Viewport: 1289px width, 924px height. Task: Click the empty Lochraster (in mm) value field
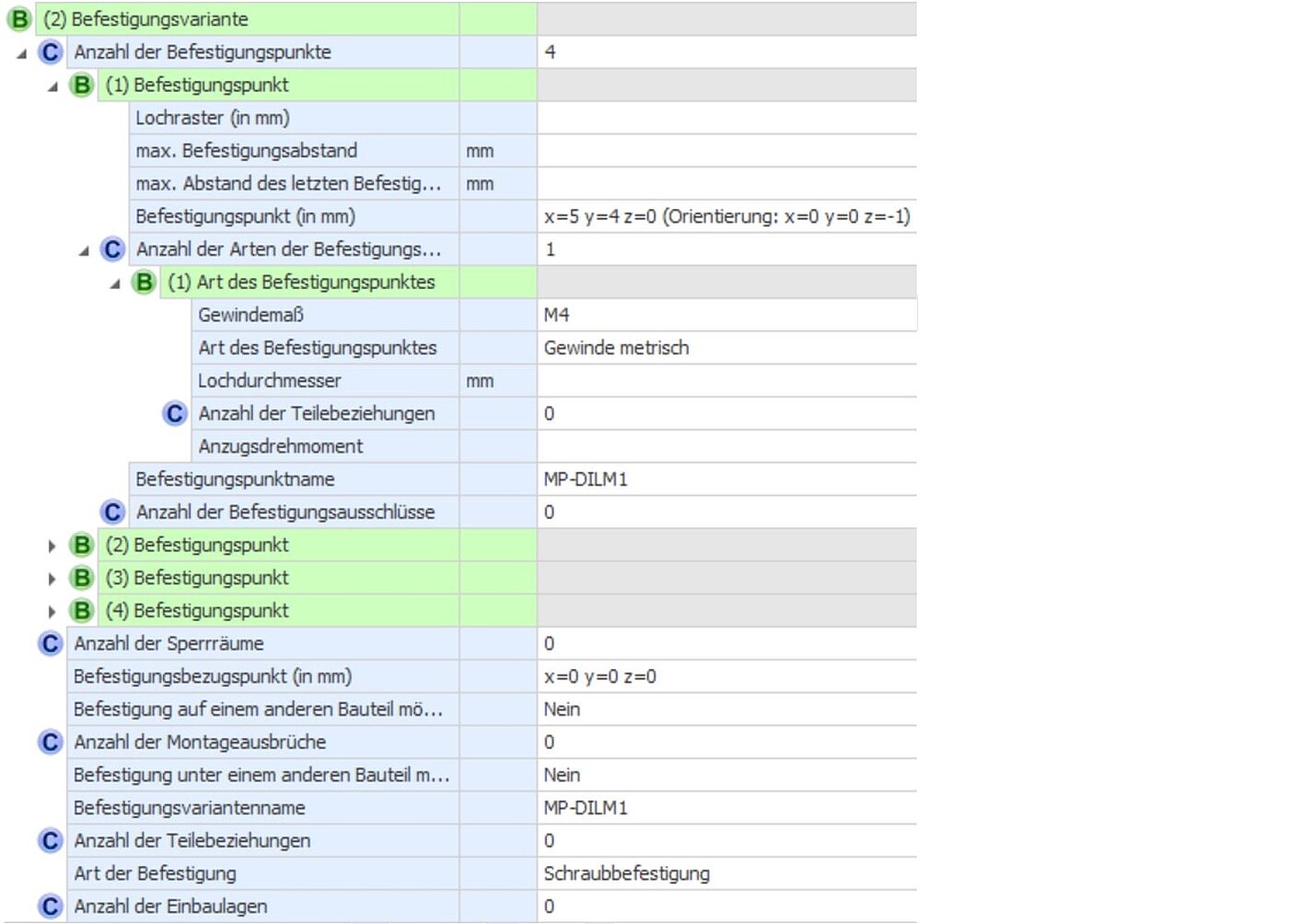(x=727, y=118)
